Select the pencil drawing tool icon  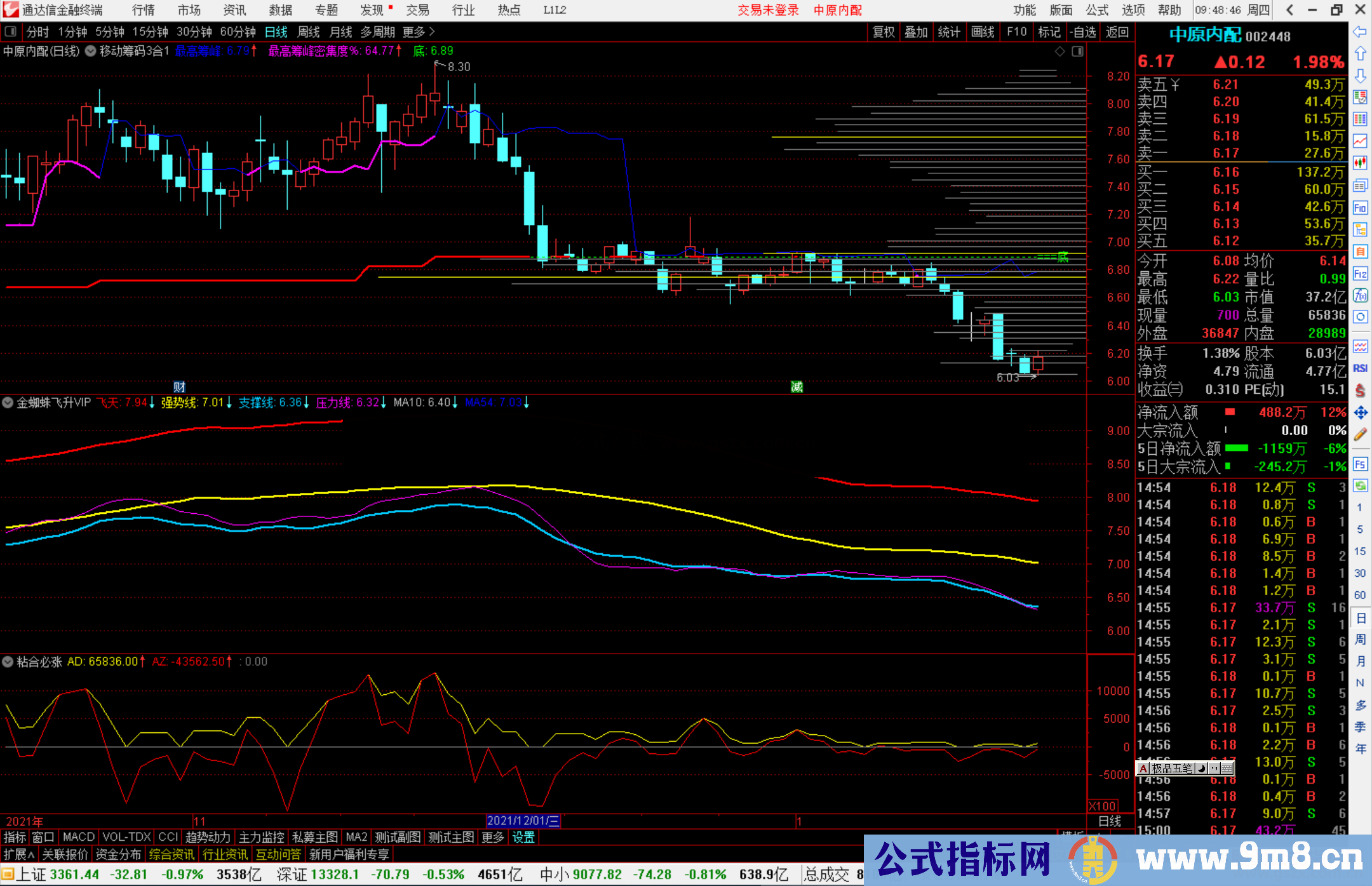1360,435
